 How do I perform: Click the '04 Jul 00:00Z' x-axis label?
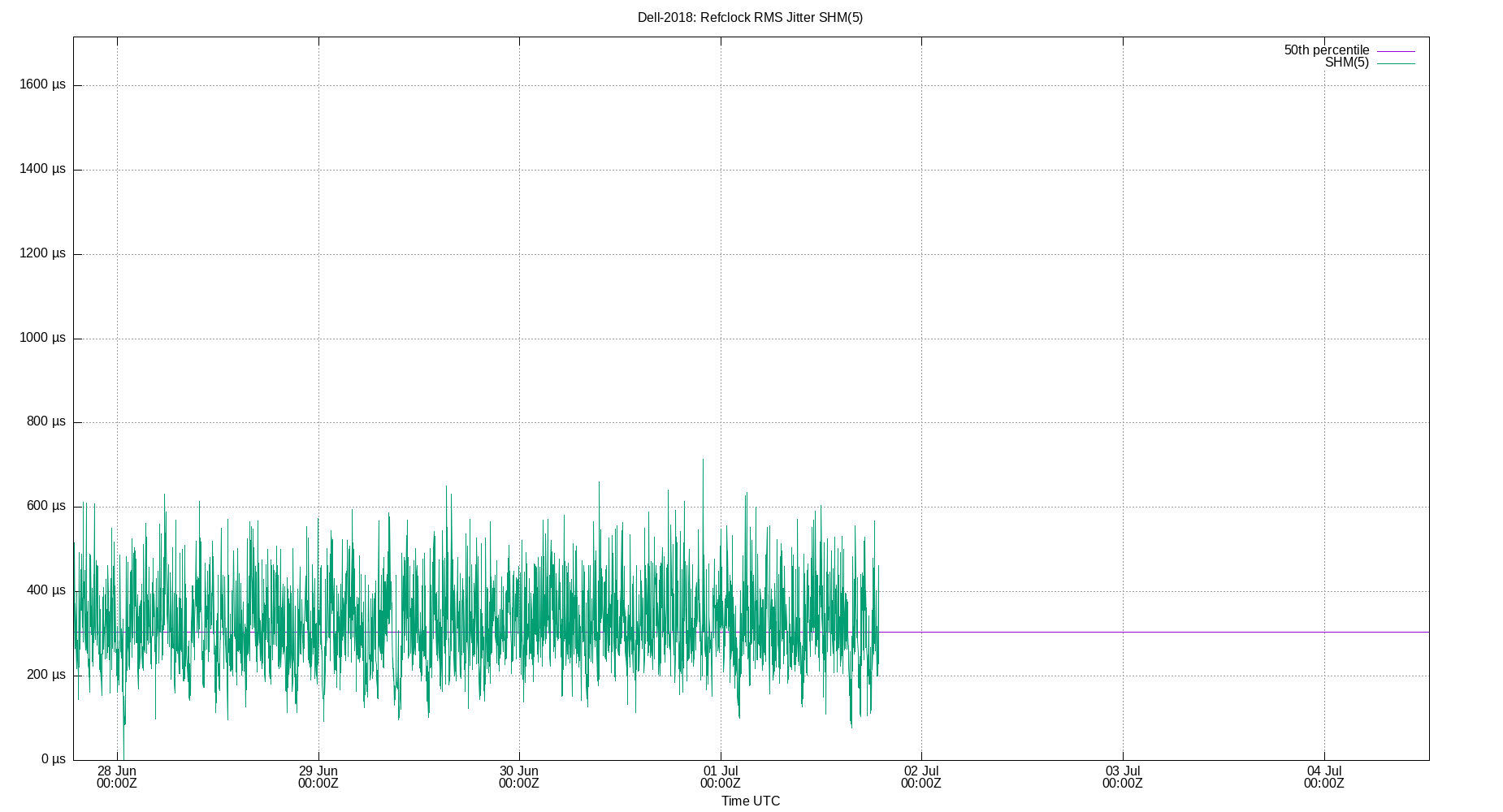tap(1324, 777)
